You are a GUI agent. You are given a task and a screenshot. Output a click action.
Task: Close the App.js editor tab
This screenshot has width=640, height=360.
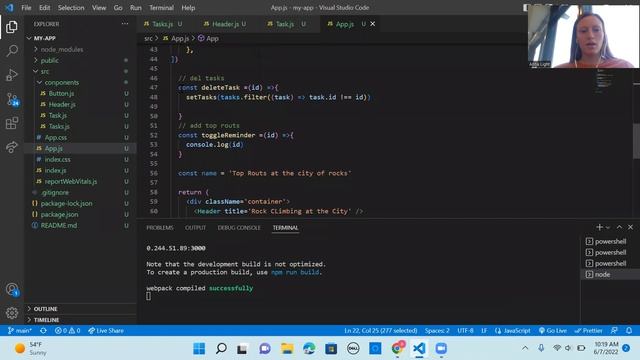(373, 24)
